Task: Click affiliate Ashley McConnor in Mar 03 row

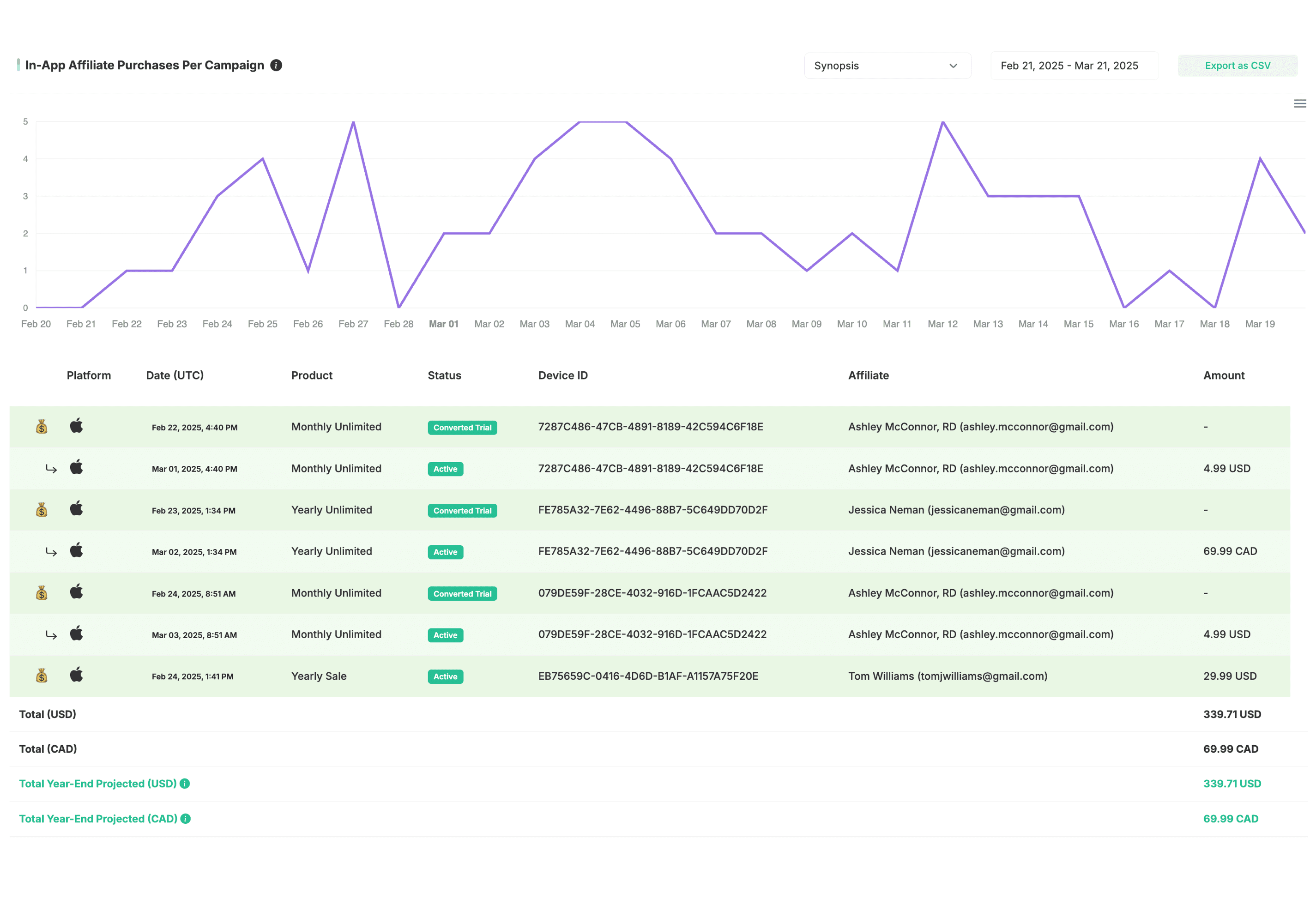Action: coord(981,634)
